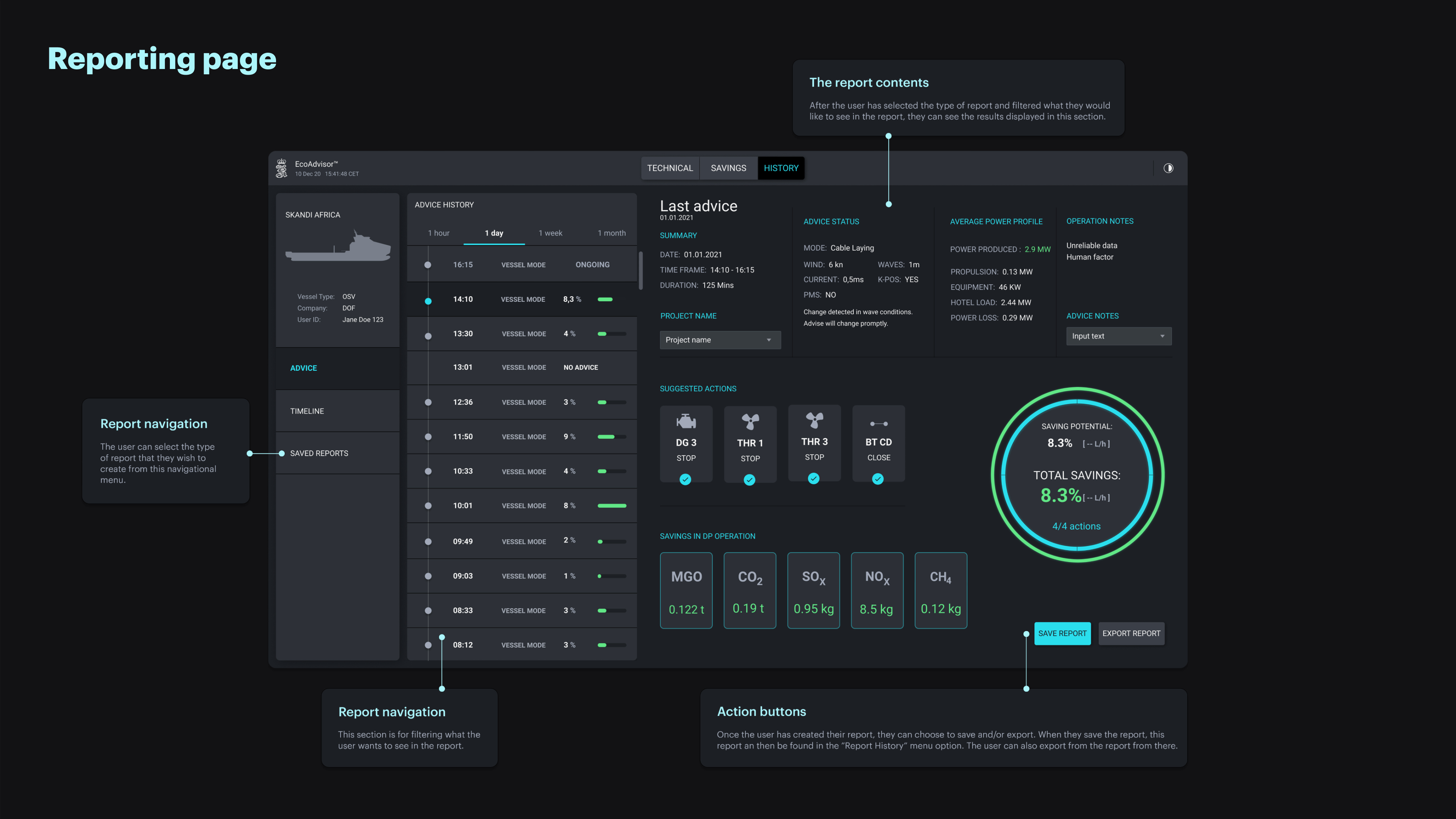Toggle the THR 3 STOP checkmark
The image size is (1456, 819).
[813, 479]
